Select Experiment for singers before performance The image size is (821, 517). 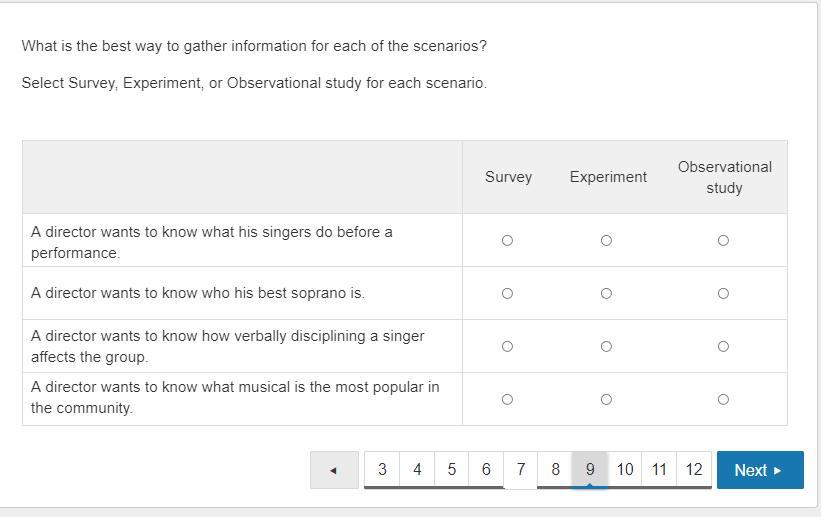click(606, 240)
